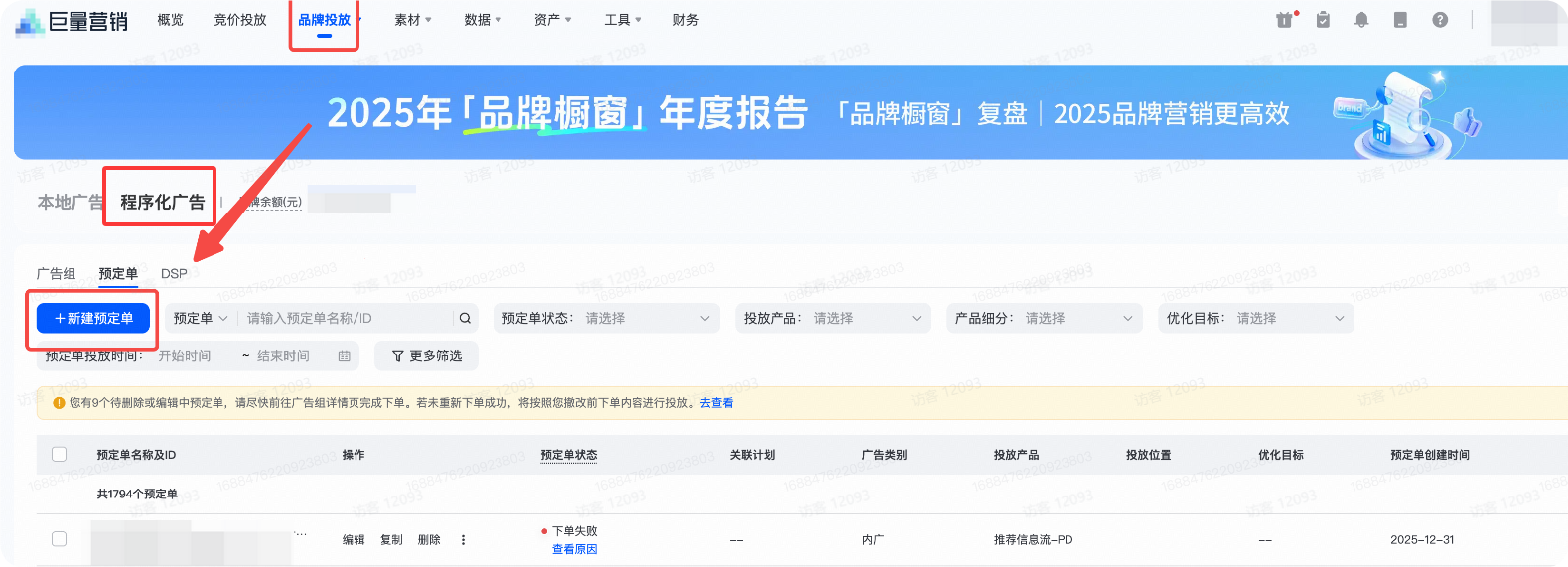Switch to the 广告组 tab
1568x567 pixels.
tap(56, 273)
